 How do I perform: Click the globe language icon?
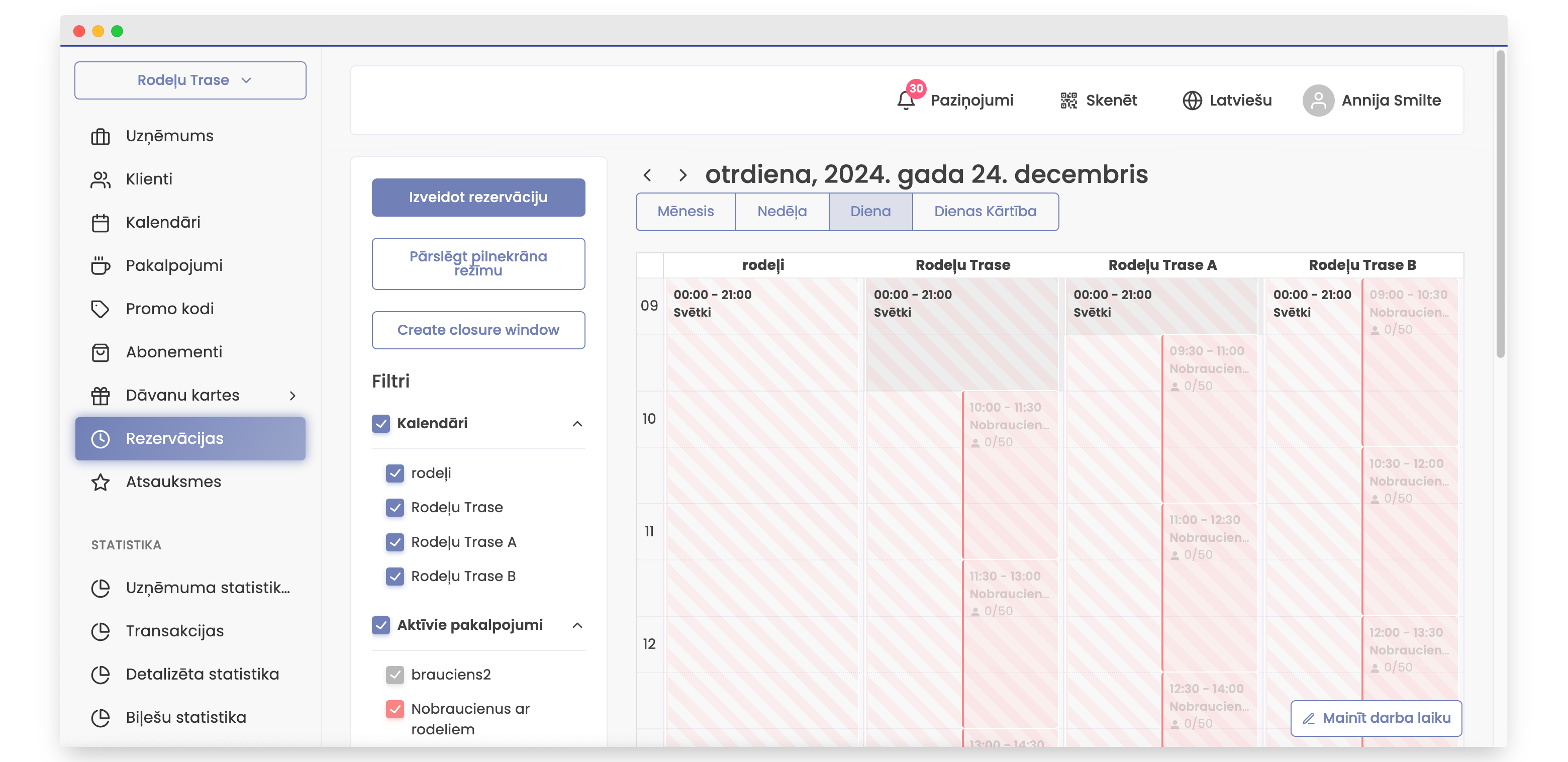click(x=1192, y=101)
